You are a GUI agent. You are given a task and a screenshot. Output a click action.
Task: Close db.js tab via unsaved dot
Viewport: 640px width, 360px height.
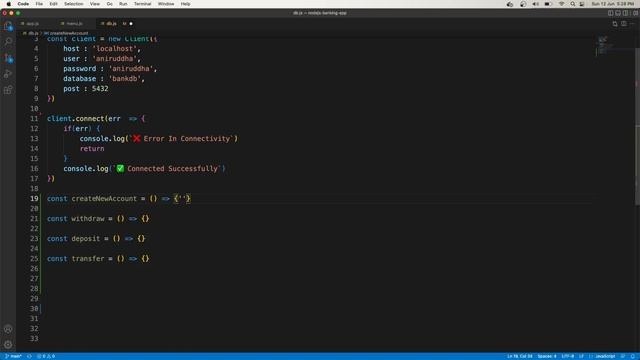pos(131,24)
